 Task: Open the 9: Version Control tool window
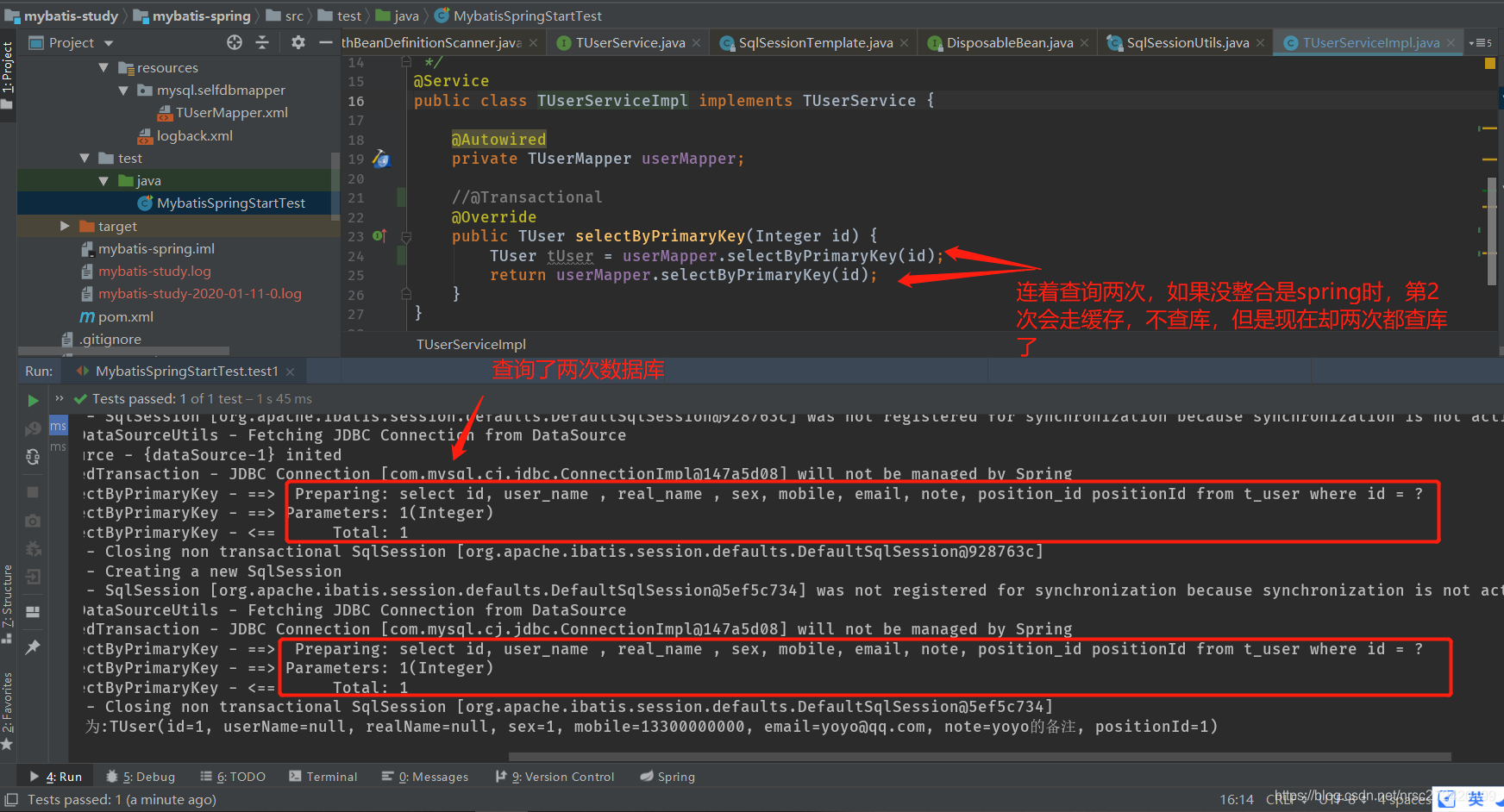tap(555, 777)
